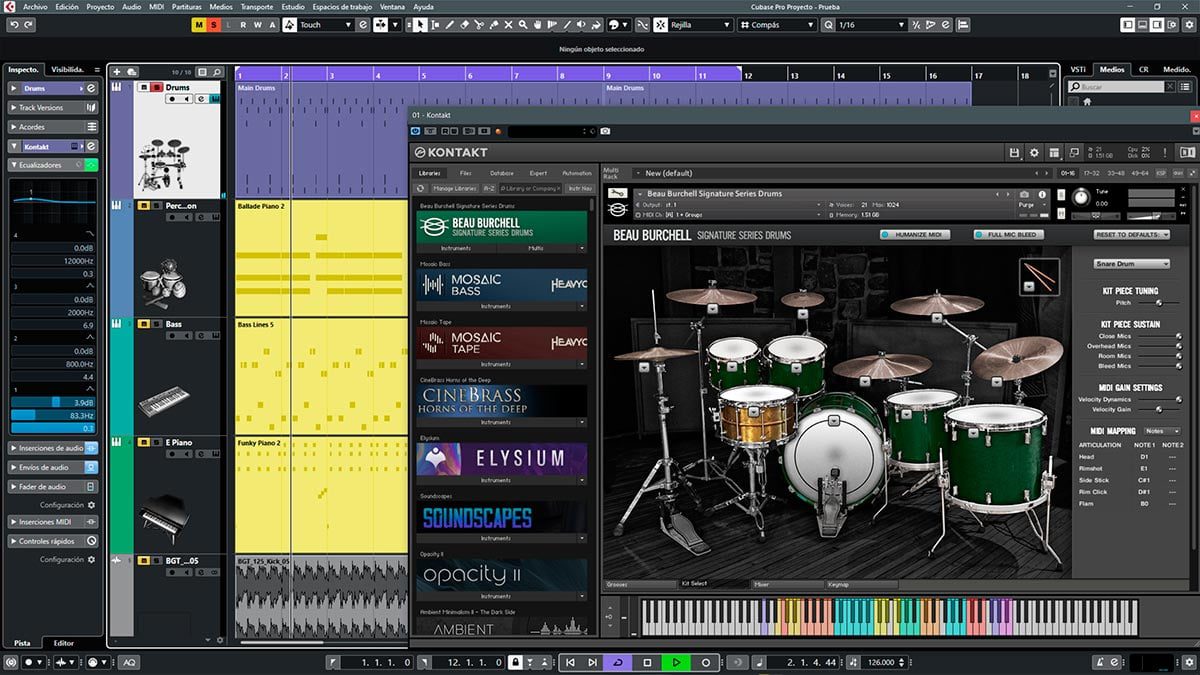
Task: Click the wrench icon in the Kontakt instrument header
Action: point(617,193)
